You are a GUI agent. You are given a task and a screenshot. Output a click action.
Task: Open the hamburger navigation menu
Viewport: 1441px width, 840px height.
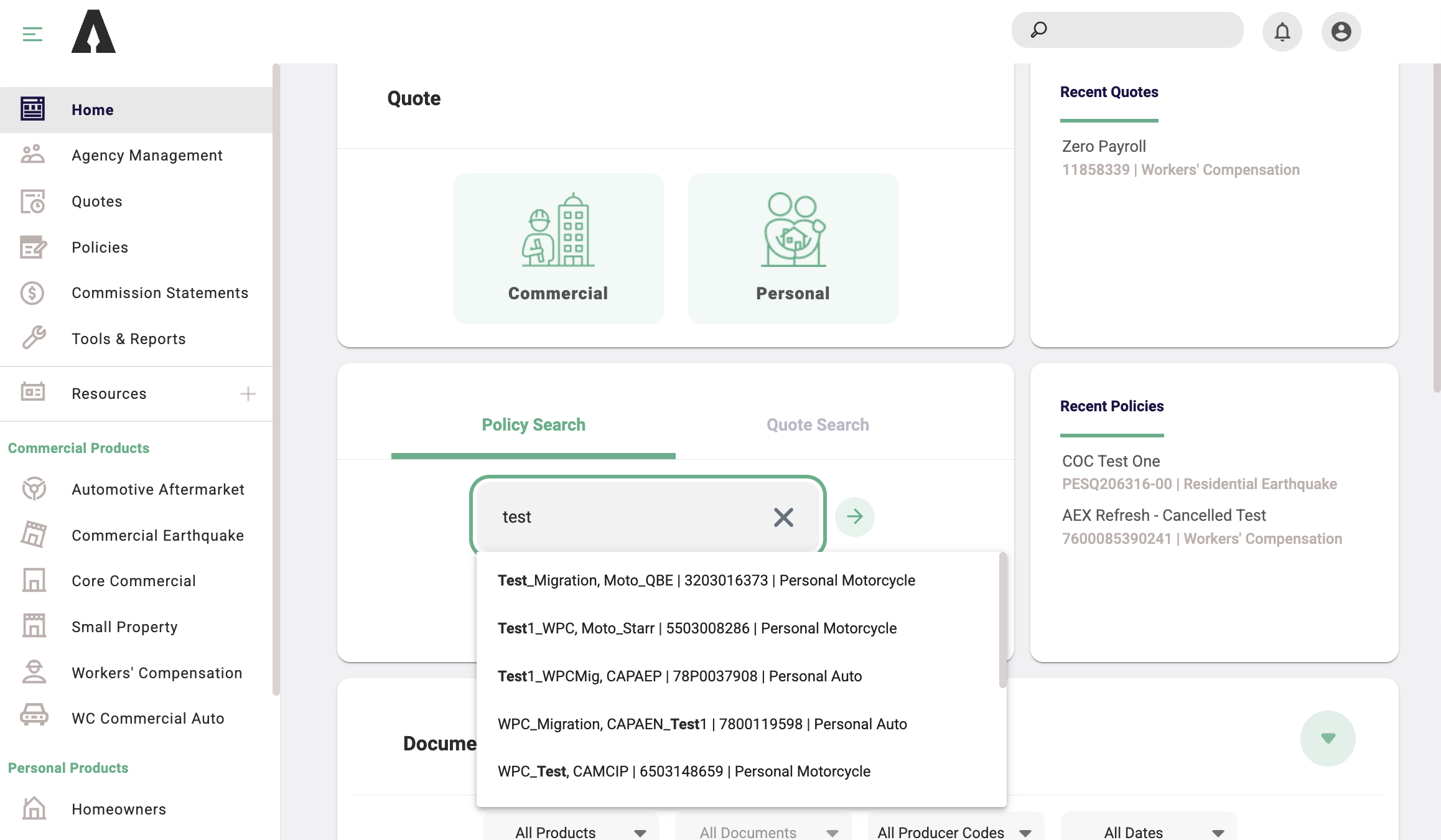click(32, 34)
